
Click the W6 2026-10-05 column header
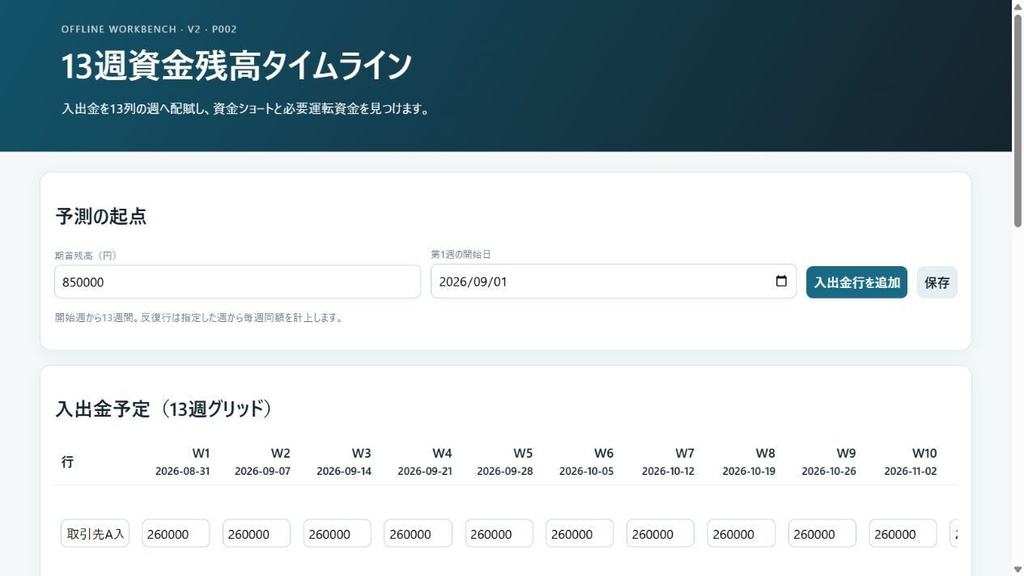click(586, 462)
